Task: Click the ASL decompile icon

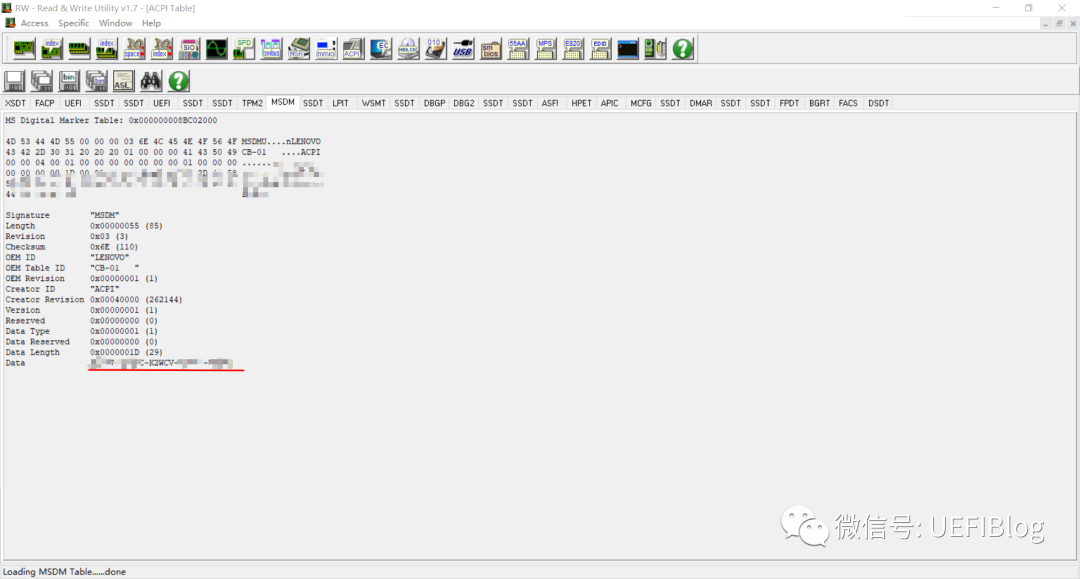Action: pos(123,81)
